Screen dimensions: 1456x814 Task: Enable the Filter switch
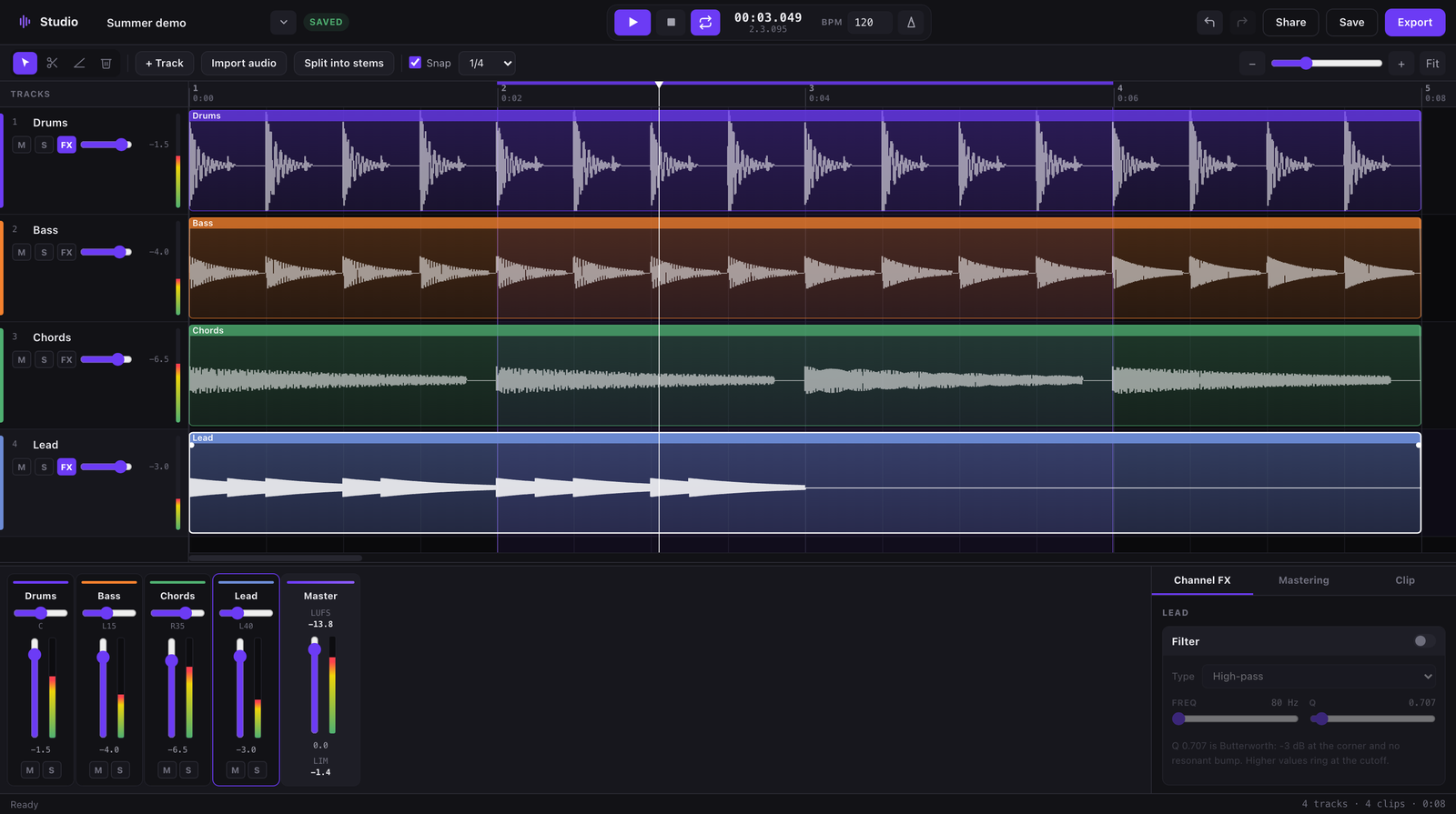(x=1424, y=641)
